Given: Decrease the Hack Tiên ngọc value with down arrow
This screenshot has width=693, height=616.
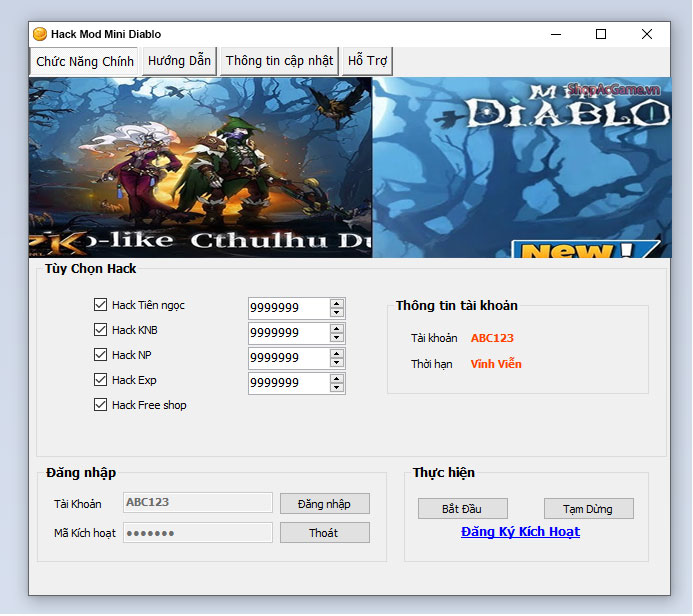Looking at the screenshot, I should 337,312.
